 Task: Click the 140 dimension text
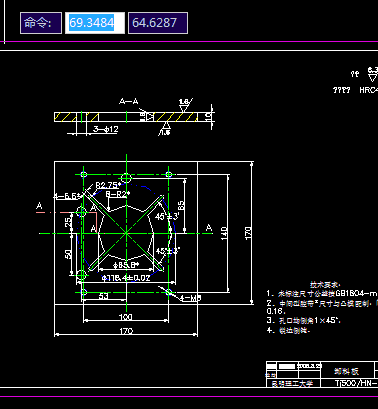pyautogui.click(x=224, y=233)
